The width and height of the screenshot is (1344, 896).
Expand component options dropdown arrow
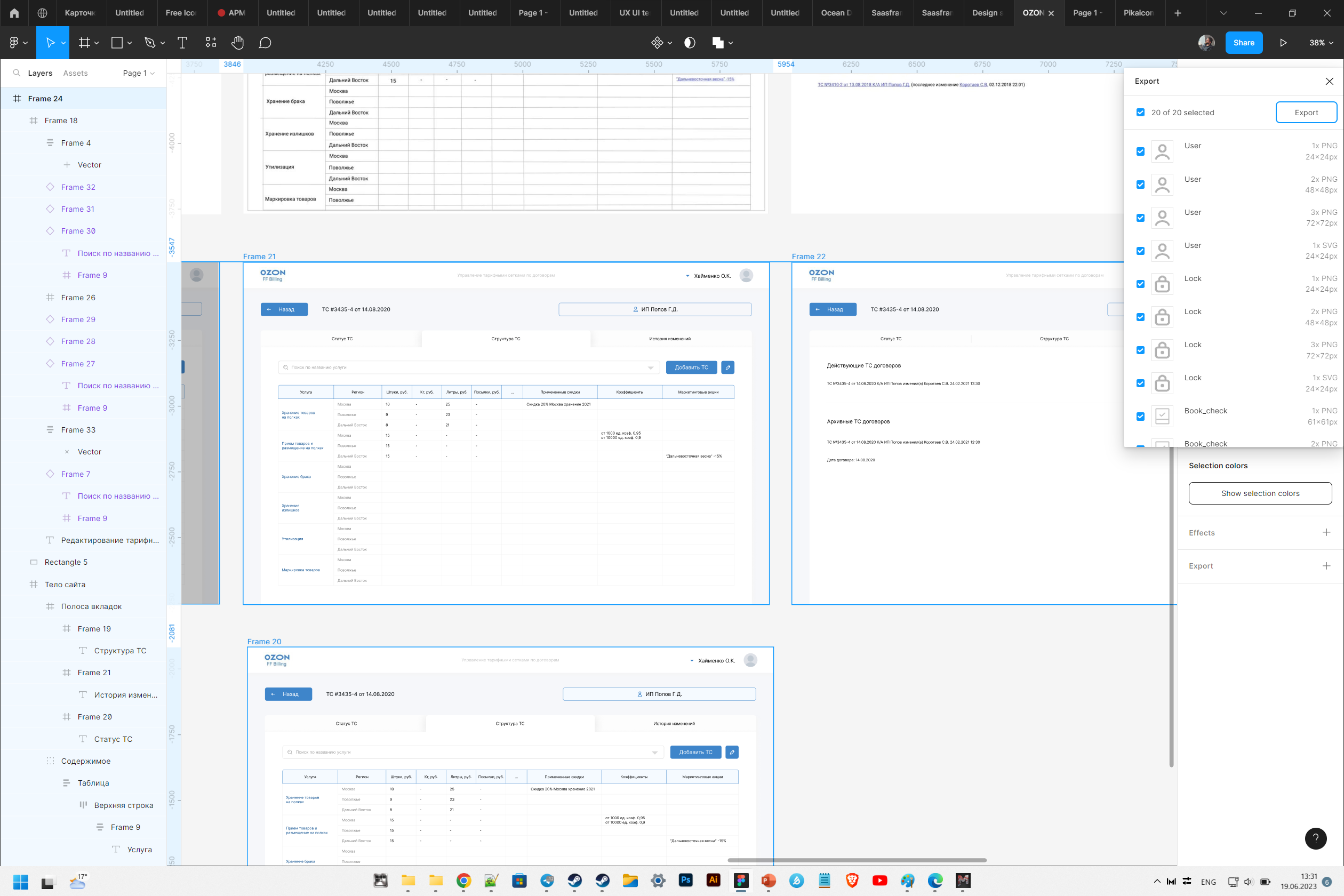coord(670,43)
